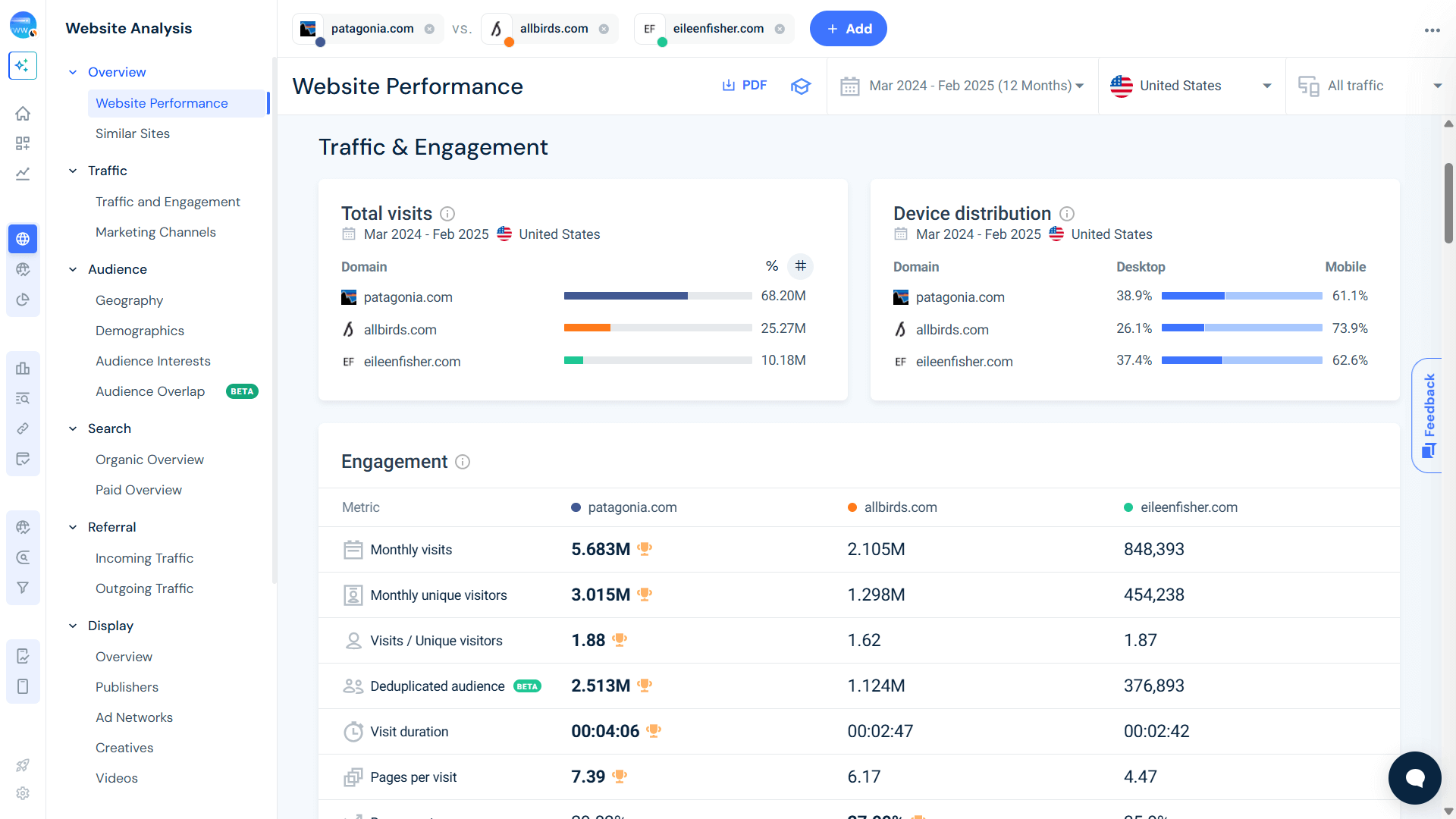This screenshot has width=1456, height=819.
Task: Click the bar chart icon in sidebar
Action: 23,368
